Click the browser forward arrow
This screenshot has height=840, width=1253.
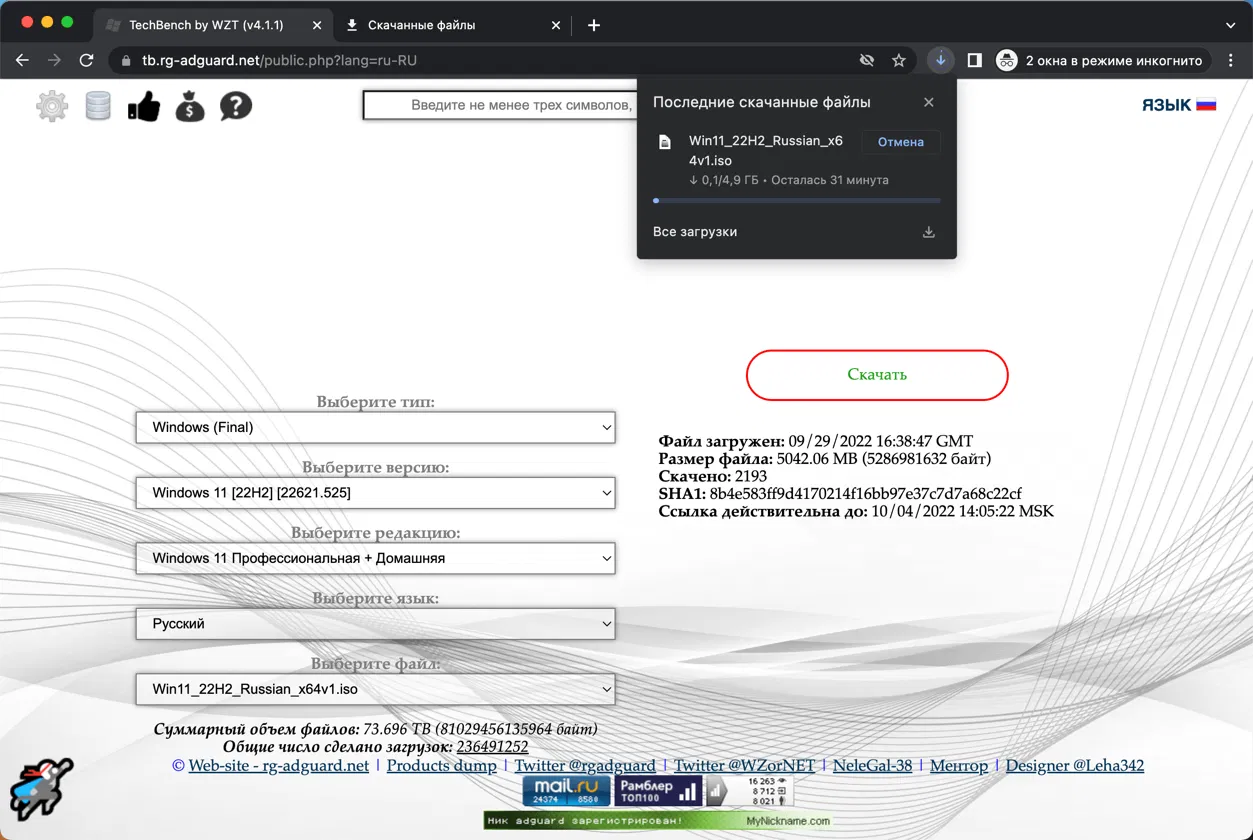(54, 60)
